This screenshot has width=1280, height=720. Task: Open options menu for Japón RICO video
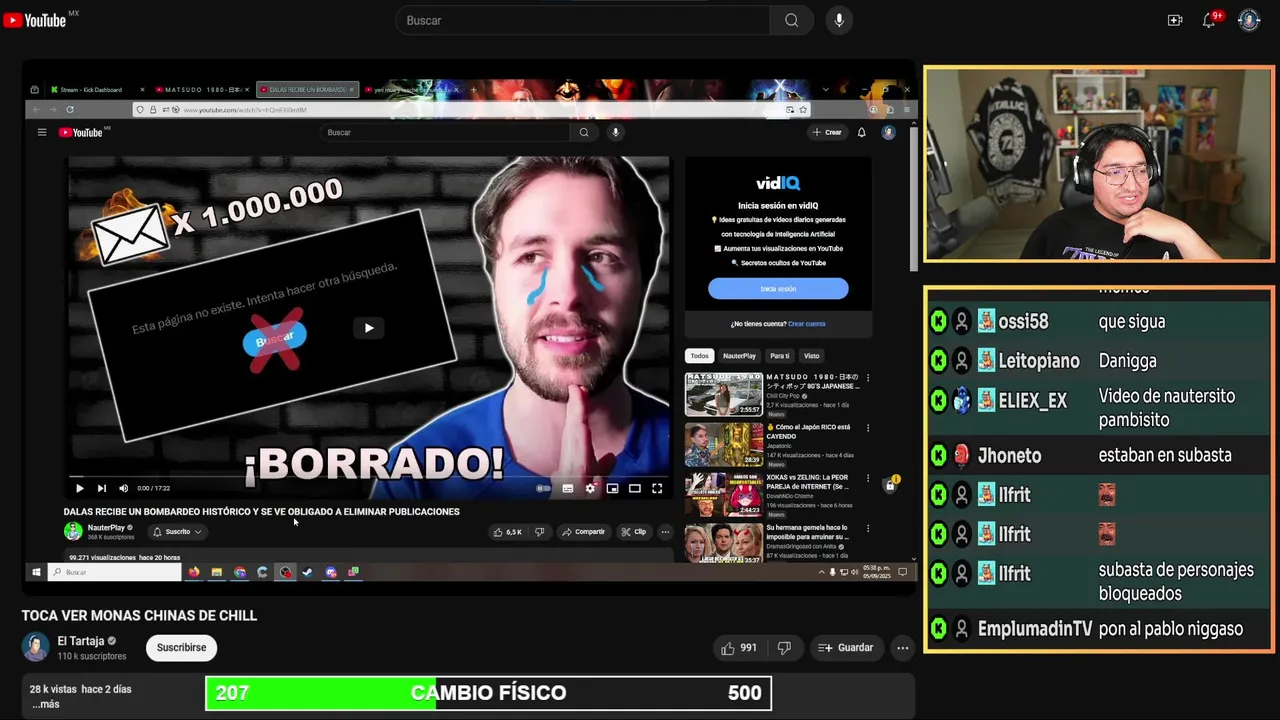tap(868, 428)
